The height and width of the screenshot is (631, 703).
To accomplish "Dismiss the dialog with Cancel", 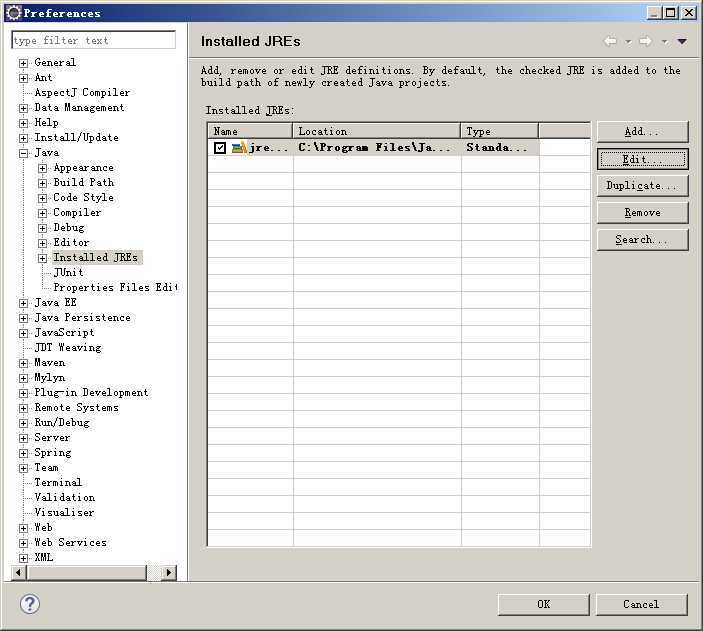I will click(642, 604).
